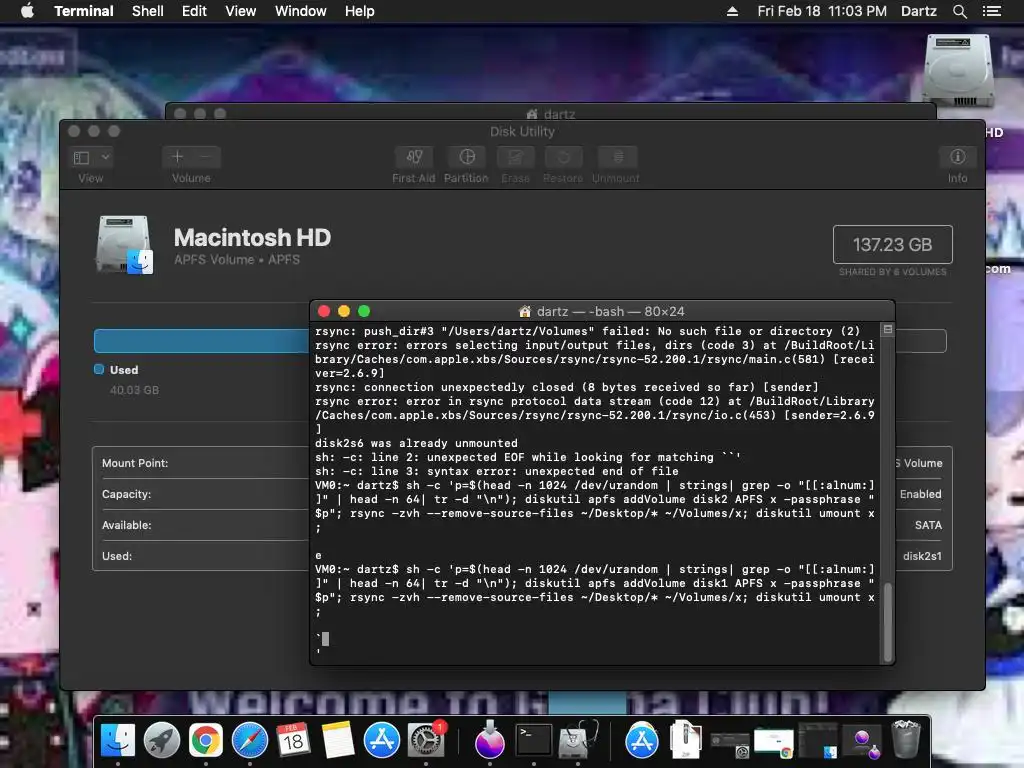
Task: Click the "disk2s6 was already unmounted" terminal line
Action: [x=416, y=443]
